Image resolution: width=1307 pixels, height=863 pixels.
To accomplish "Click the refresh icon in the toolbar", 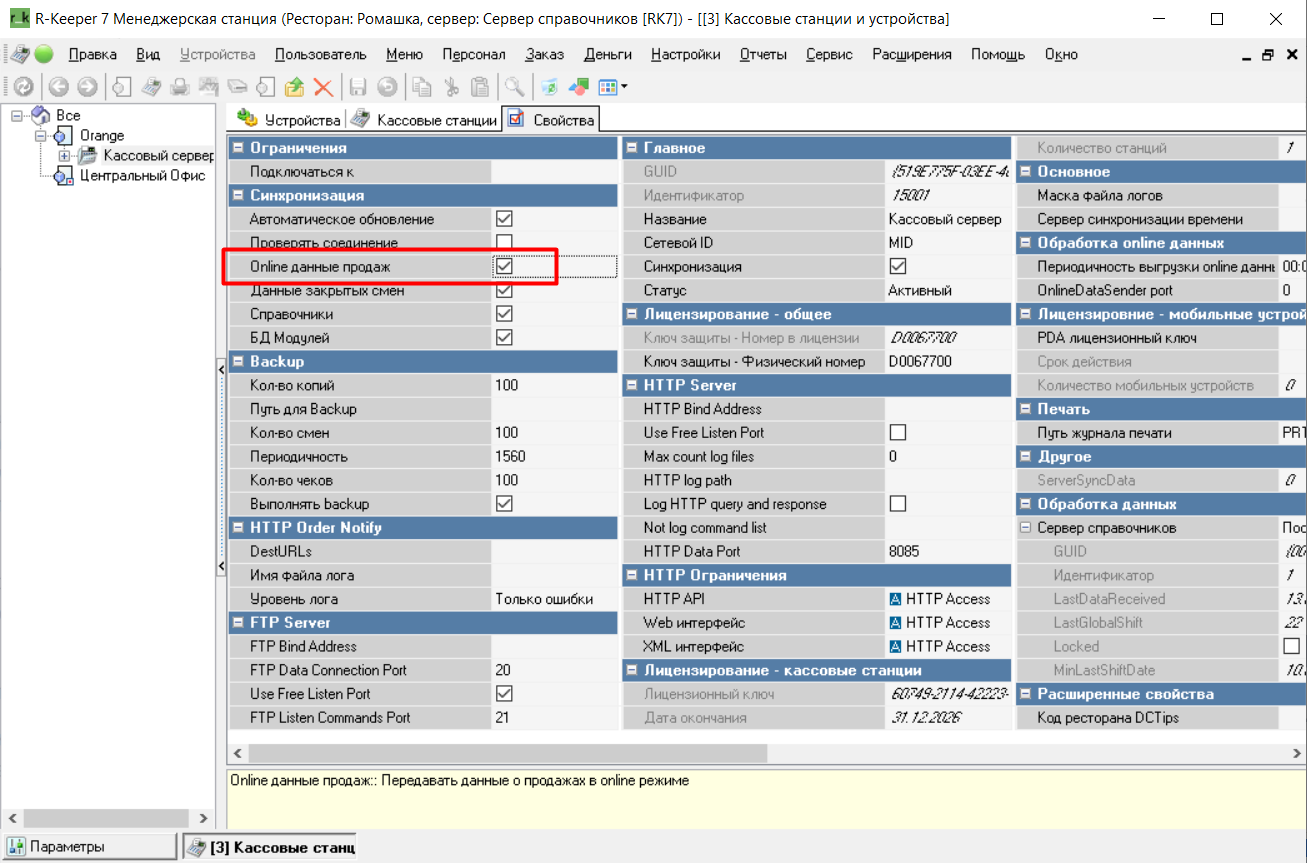I will (x=22, y=87).
